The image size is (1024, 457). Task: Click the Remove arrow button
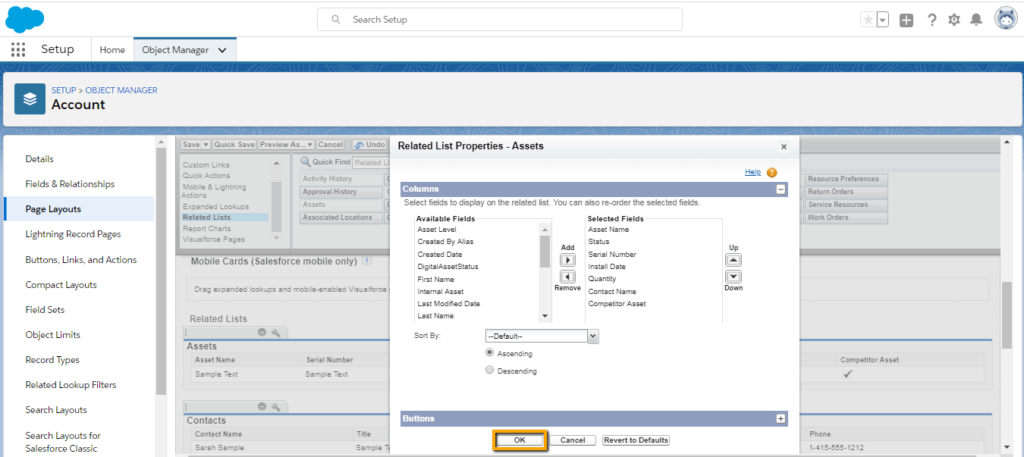[568, 277]
